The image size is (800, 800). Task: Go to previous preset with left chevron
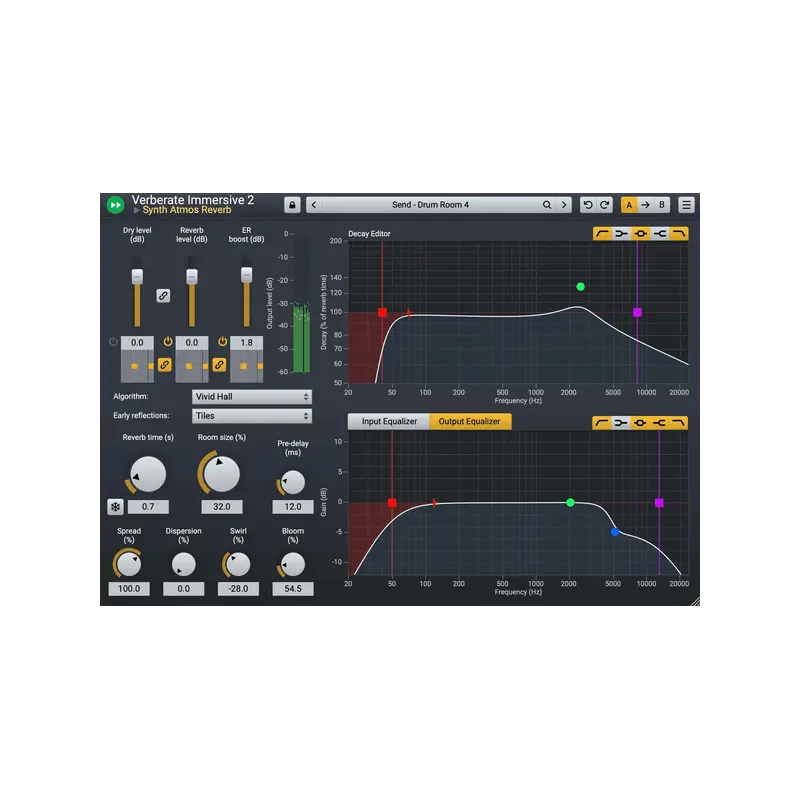tap(314, 205)
